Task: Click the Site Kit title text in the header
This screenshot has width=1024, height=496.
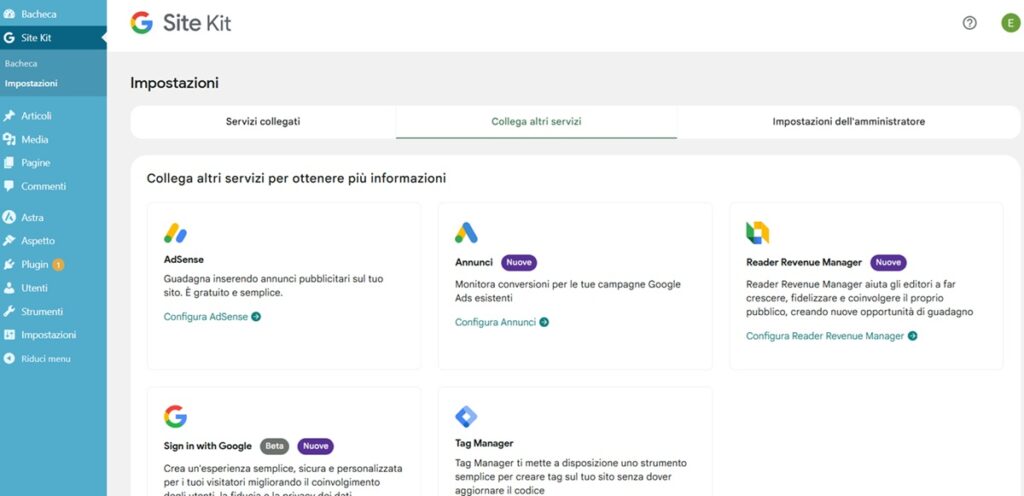Action: [x=197, y=23]
